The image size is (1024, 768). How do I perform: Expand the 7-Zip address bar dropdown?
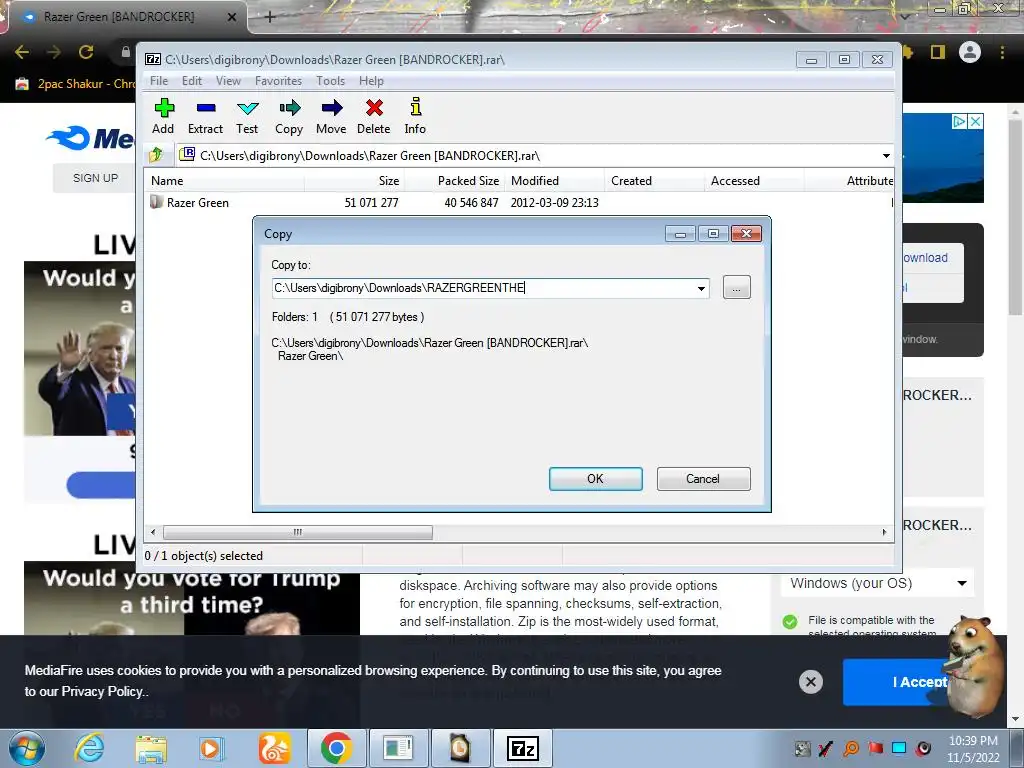886,156
